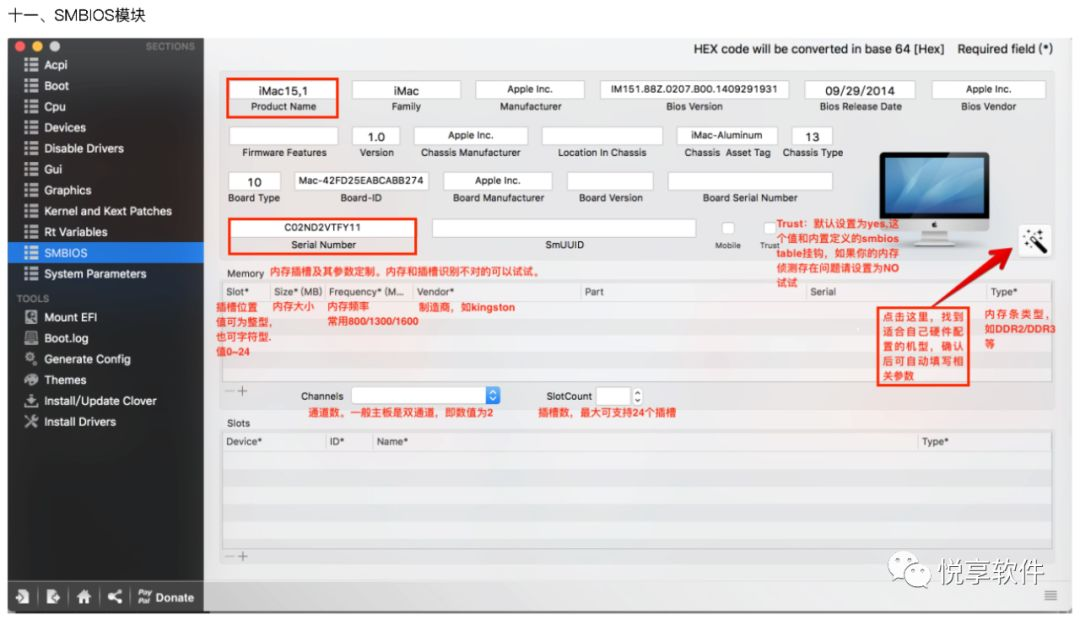Click the Slots table Device column header
Image resolution: width=1080 pixels, height=620 pixels.
coord(274,441)
